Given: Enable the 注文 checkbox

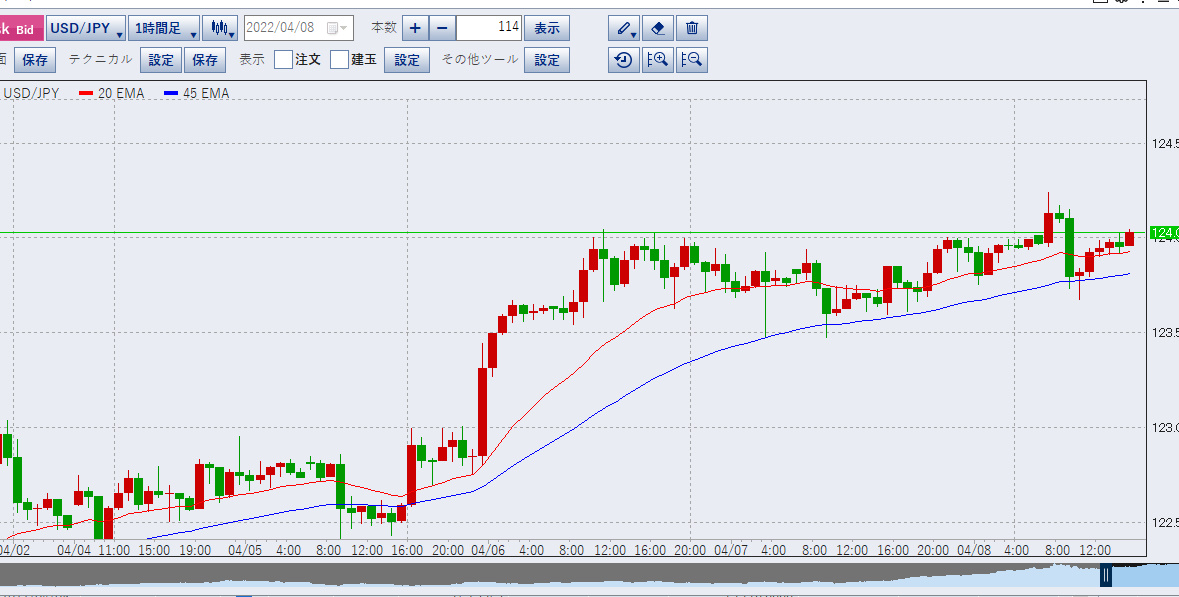Looking at the screenshot, I should tap(283, 60).
